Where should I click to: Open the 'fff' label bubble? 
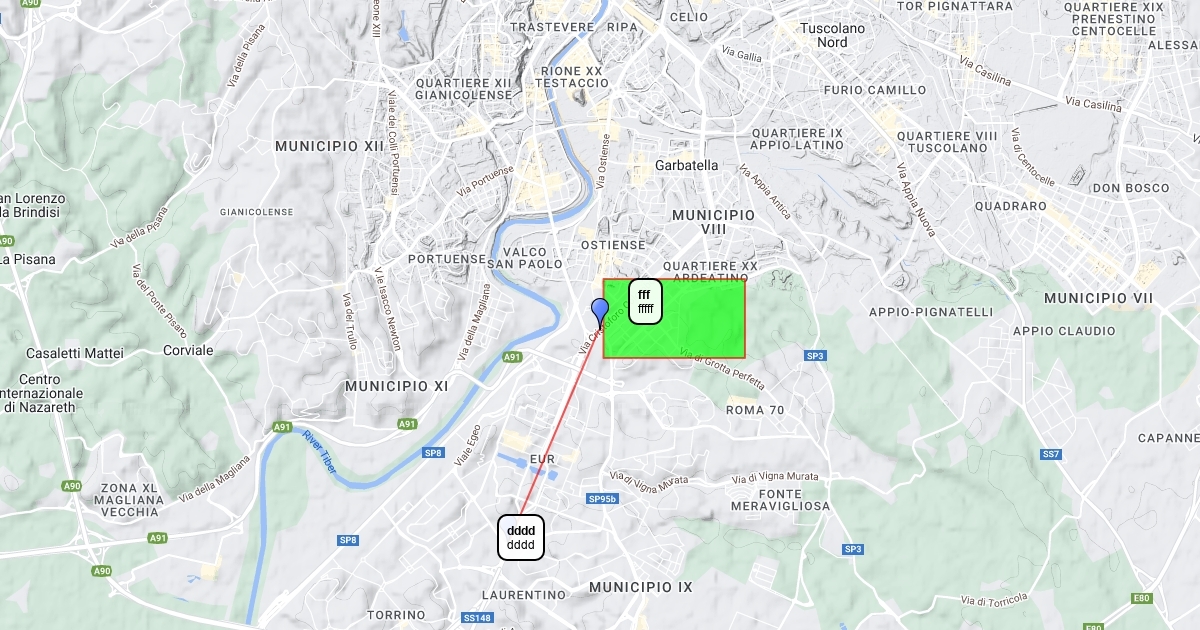tap(645, 301)
